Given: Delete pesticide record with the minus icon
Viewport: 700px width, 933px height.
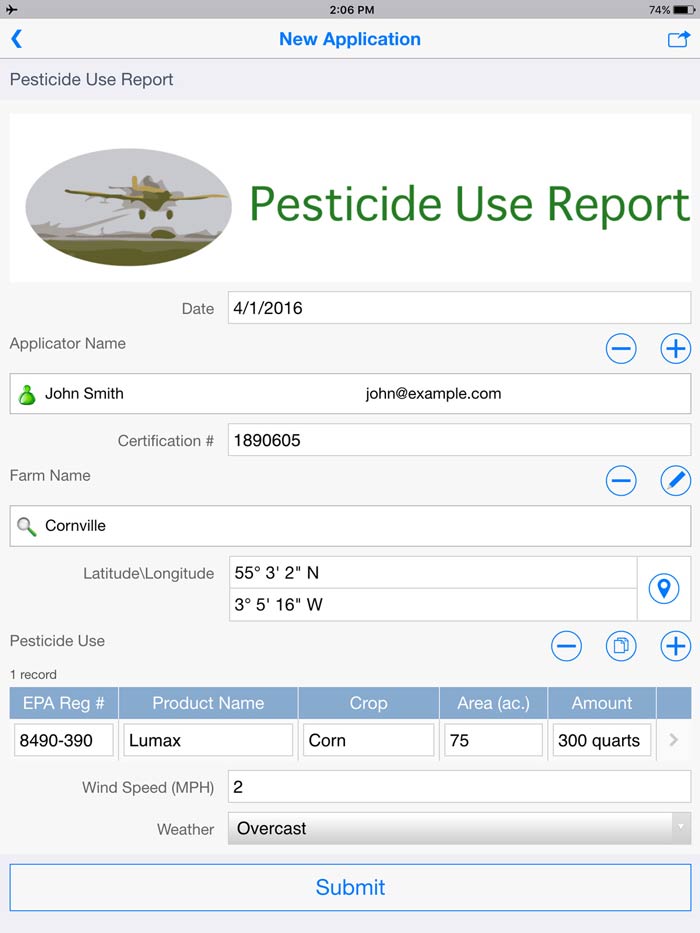Looking at the screenshot, I should tap(566, 646).
